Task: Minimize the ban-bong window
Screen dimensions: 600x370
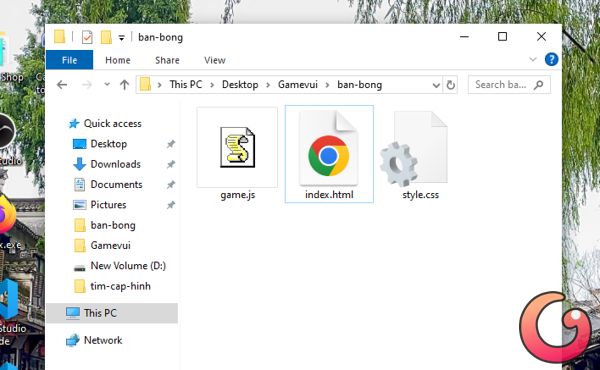Action: (464, 37)
